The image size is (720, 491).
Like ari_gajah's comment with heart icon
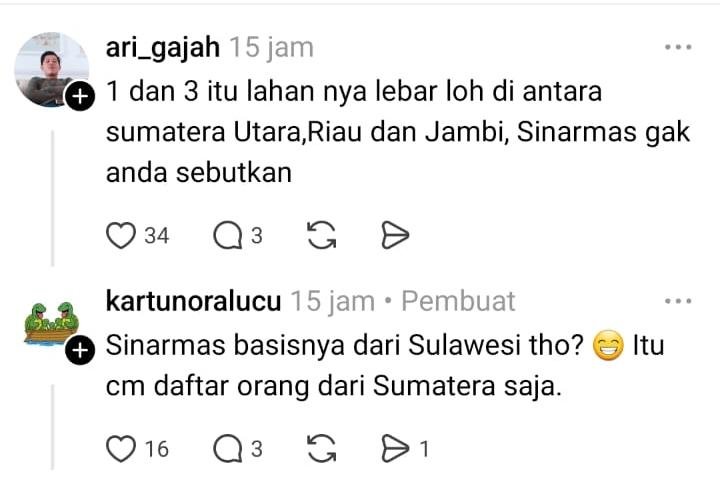(121, 236)
